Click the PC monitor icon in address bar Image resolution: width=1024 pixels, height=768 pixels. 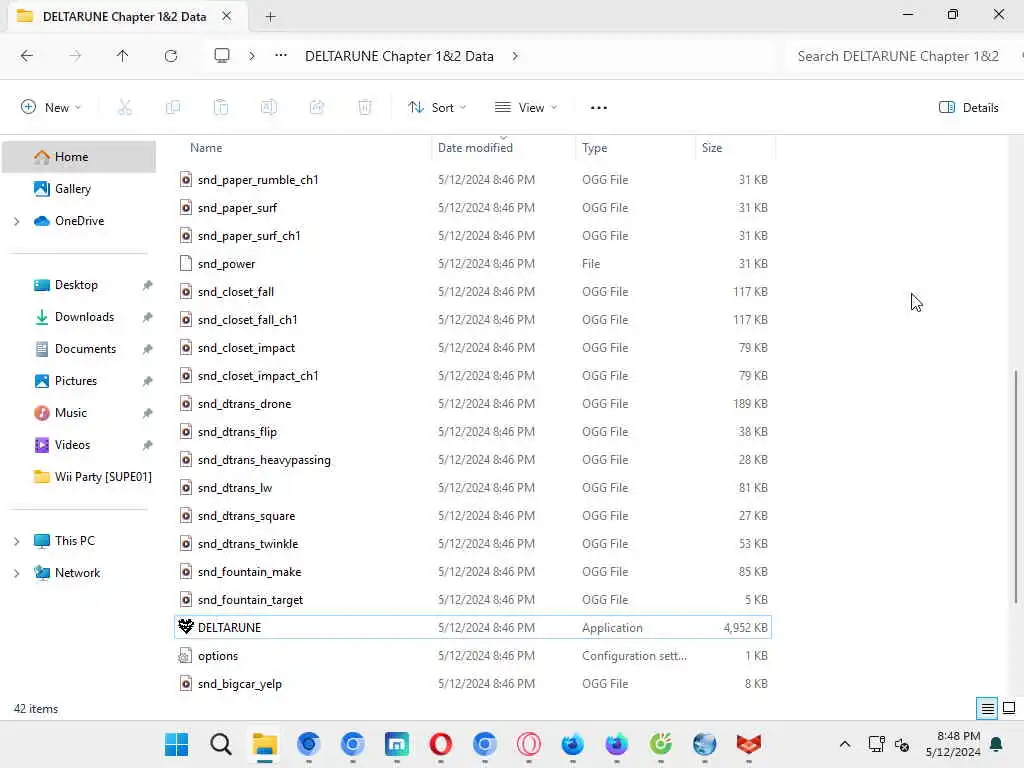(222, 56)
